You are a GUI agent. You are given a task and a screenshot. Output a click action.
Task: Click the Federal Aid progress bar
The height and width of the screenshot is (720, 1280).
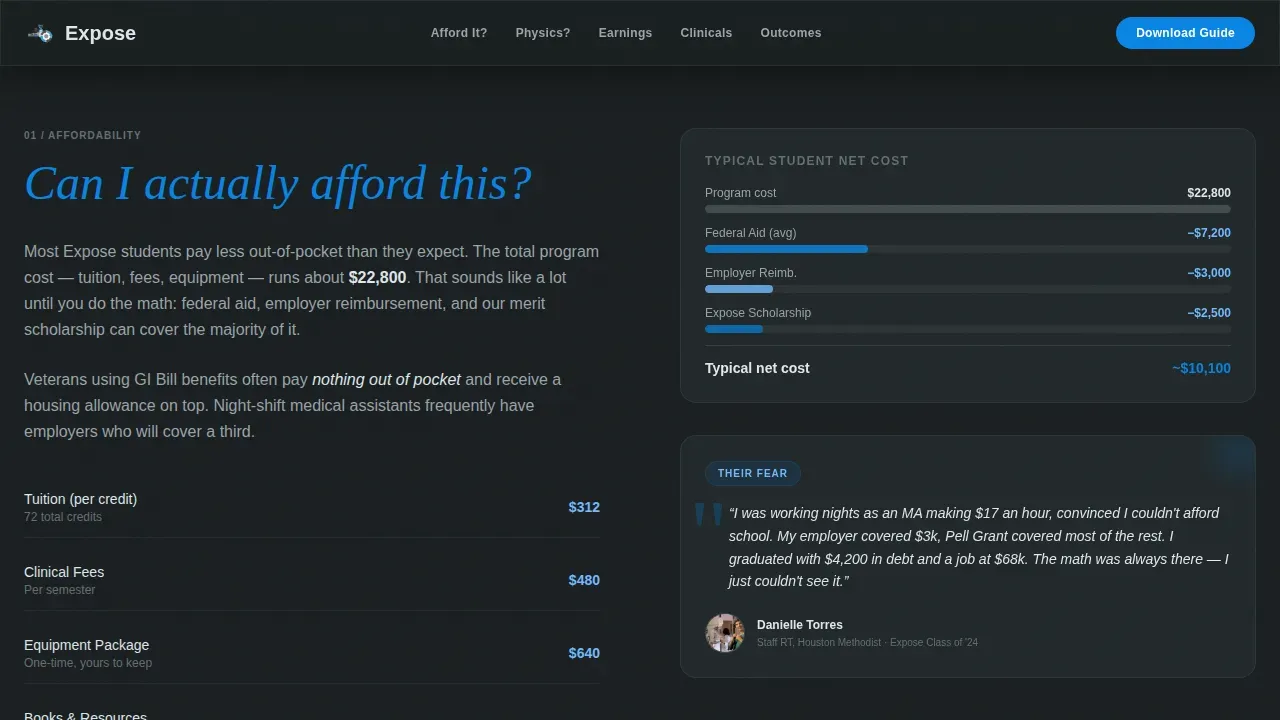(x=968, y=249)
